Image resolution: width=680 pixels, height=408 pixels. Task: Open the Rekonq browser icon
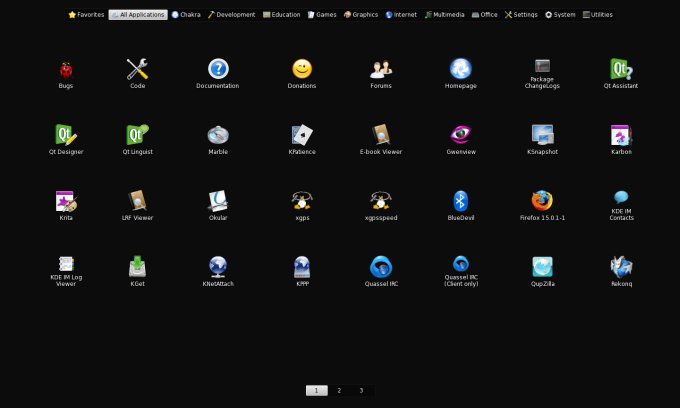coord(621,267)
